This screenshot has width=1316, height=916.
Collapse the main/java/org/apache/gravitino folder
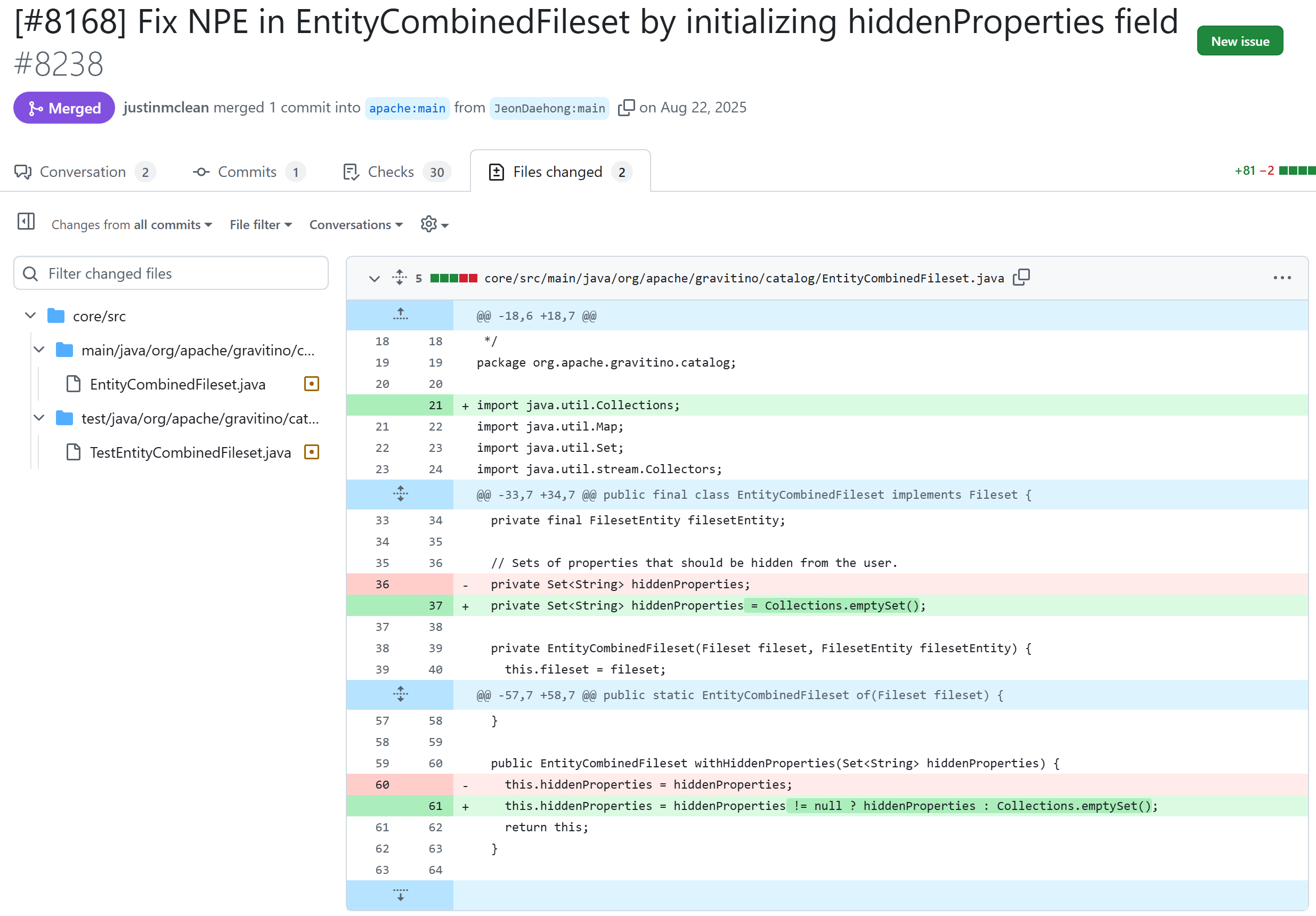[39, 350]
